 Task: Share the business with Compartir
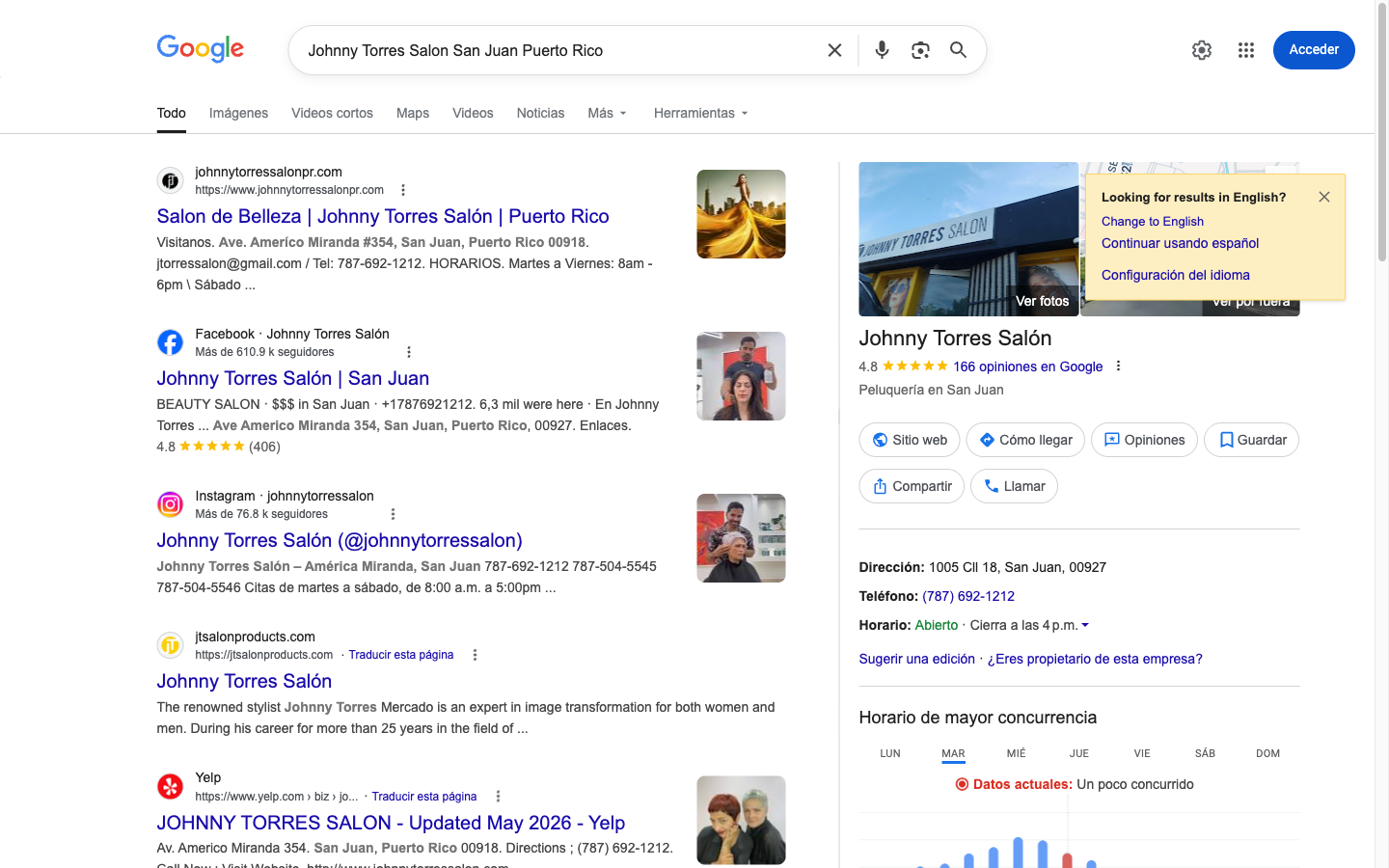point(912,486)
